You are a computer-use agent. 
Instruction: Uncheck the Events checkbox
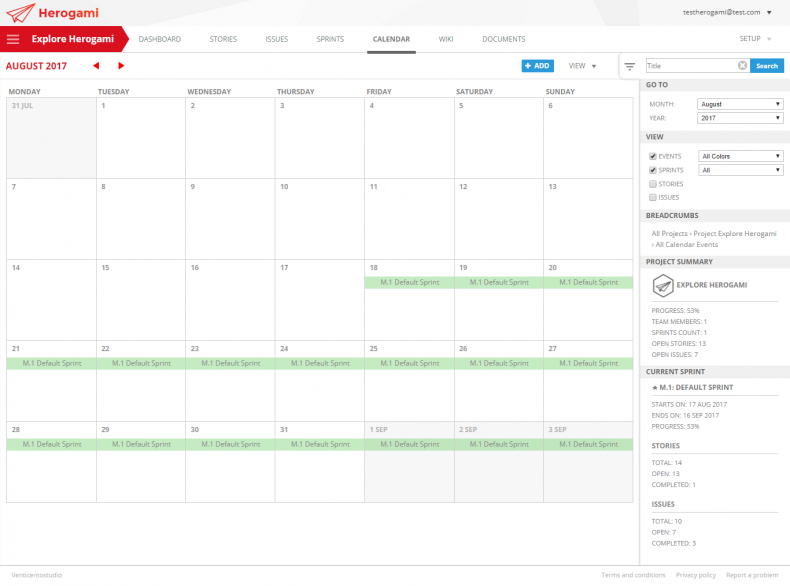pos(653,157)
